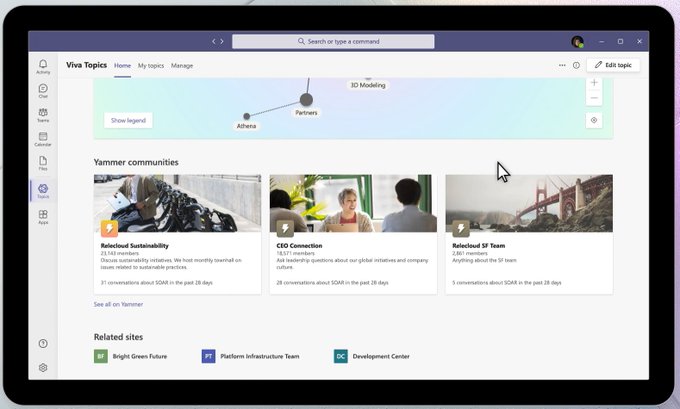Open Teams in the left sidebar

pyautogui.click(x=43, y=115)
